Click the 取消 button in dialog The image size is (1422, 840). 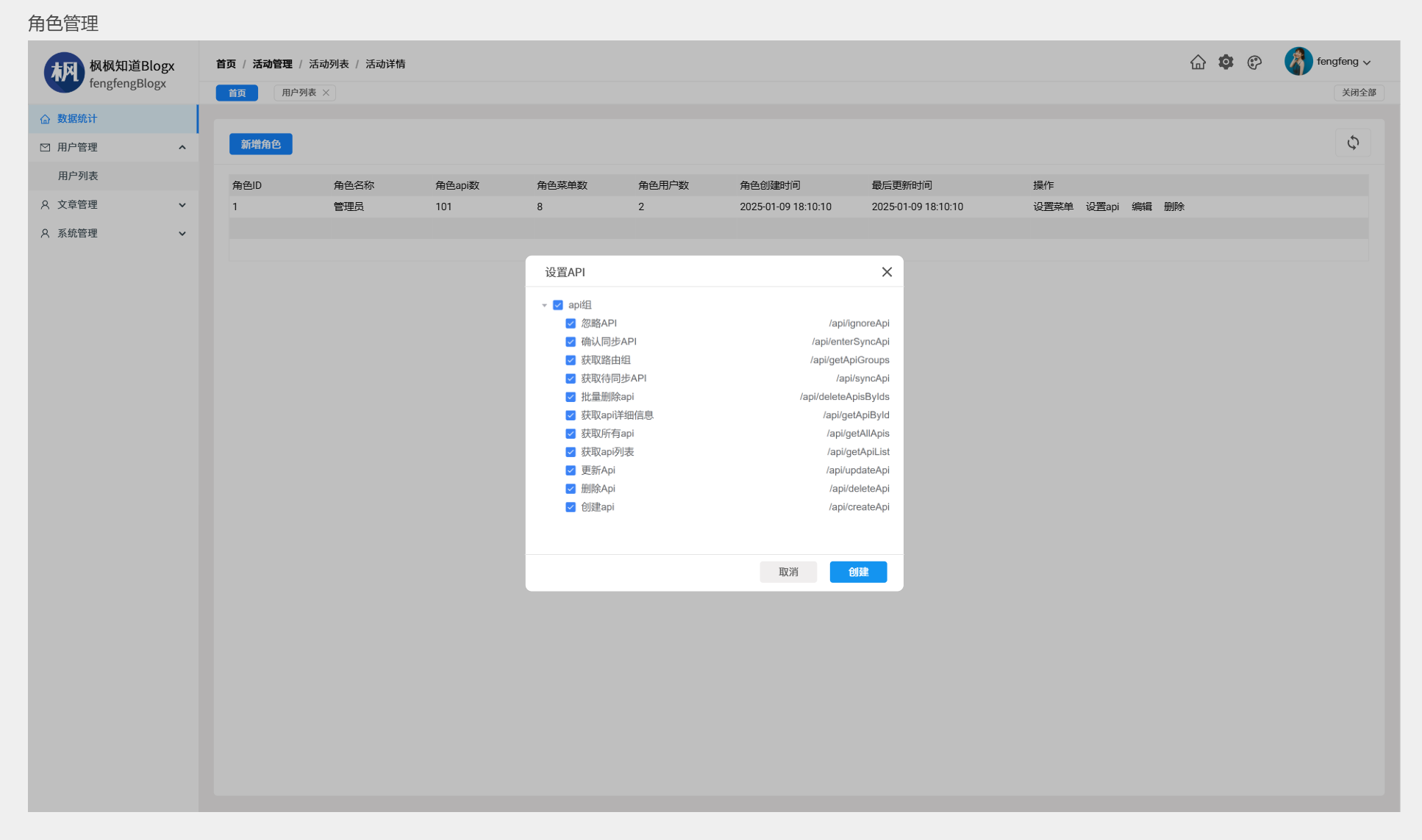pyautogui.click(x=788, y=572)
